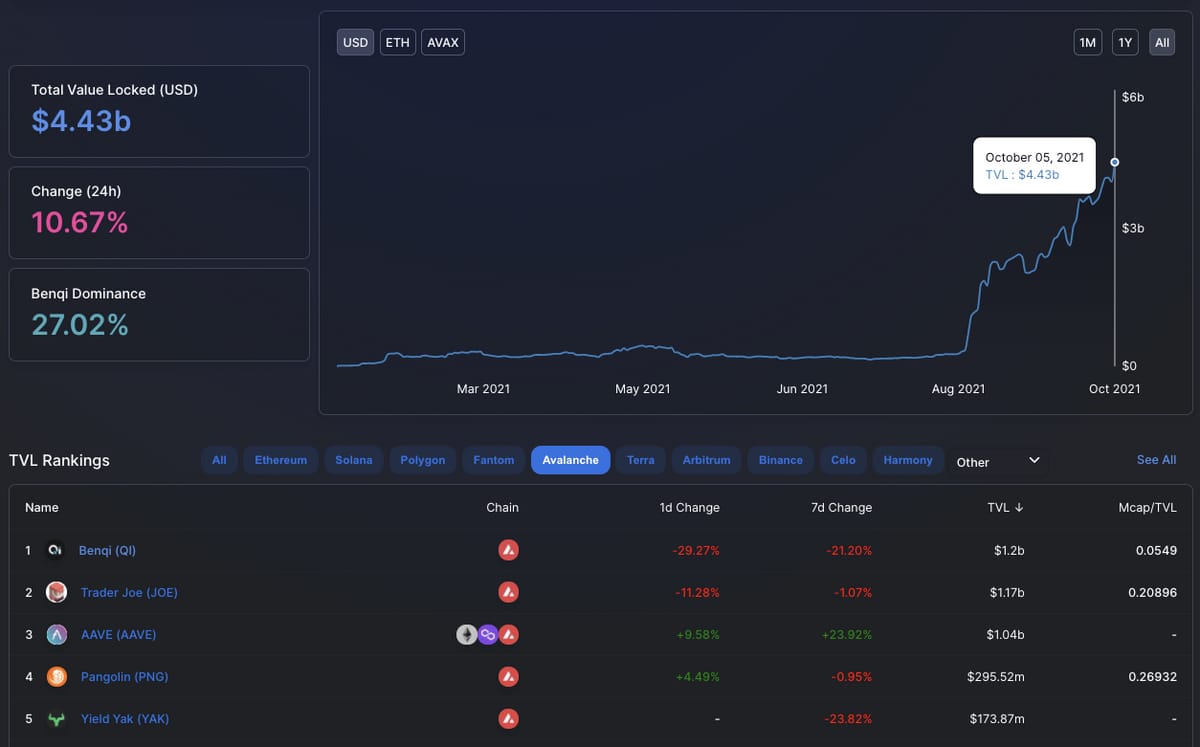Click the 27.02% Benqi Dominance value
The image size is (1200, 747).
(80, 324)
